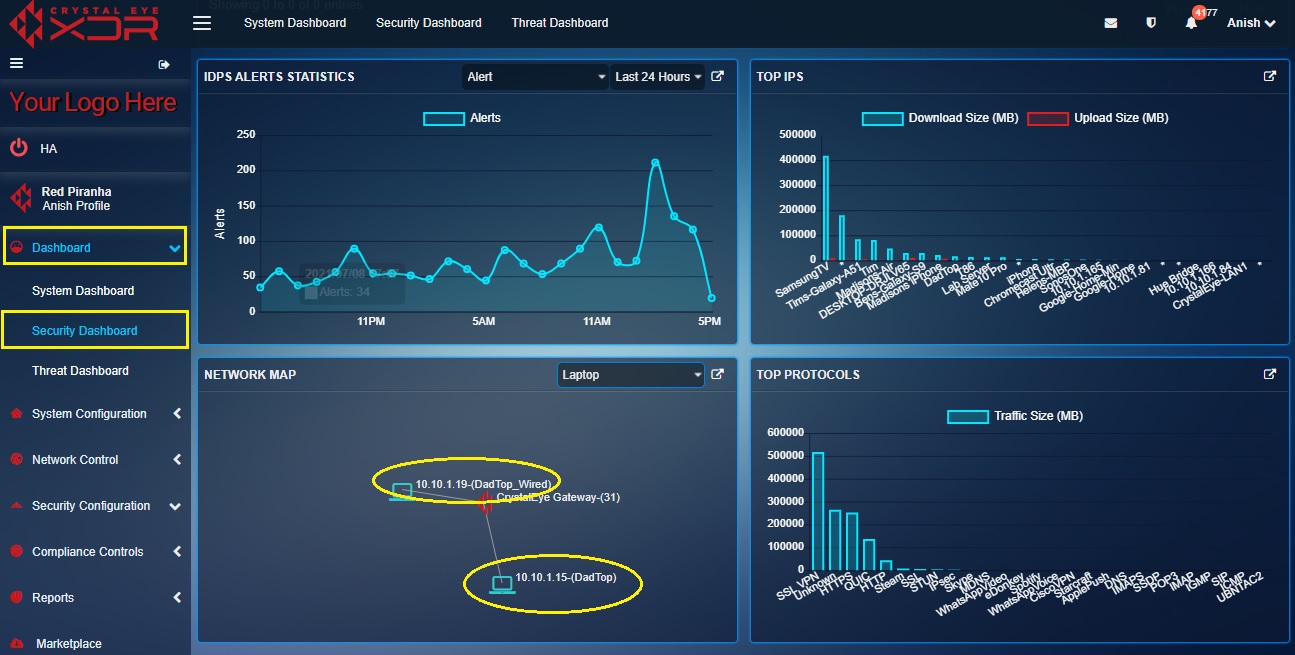Click the sidebar hamburger icon

point(16,64)
